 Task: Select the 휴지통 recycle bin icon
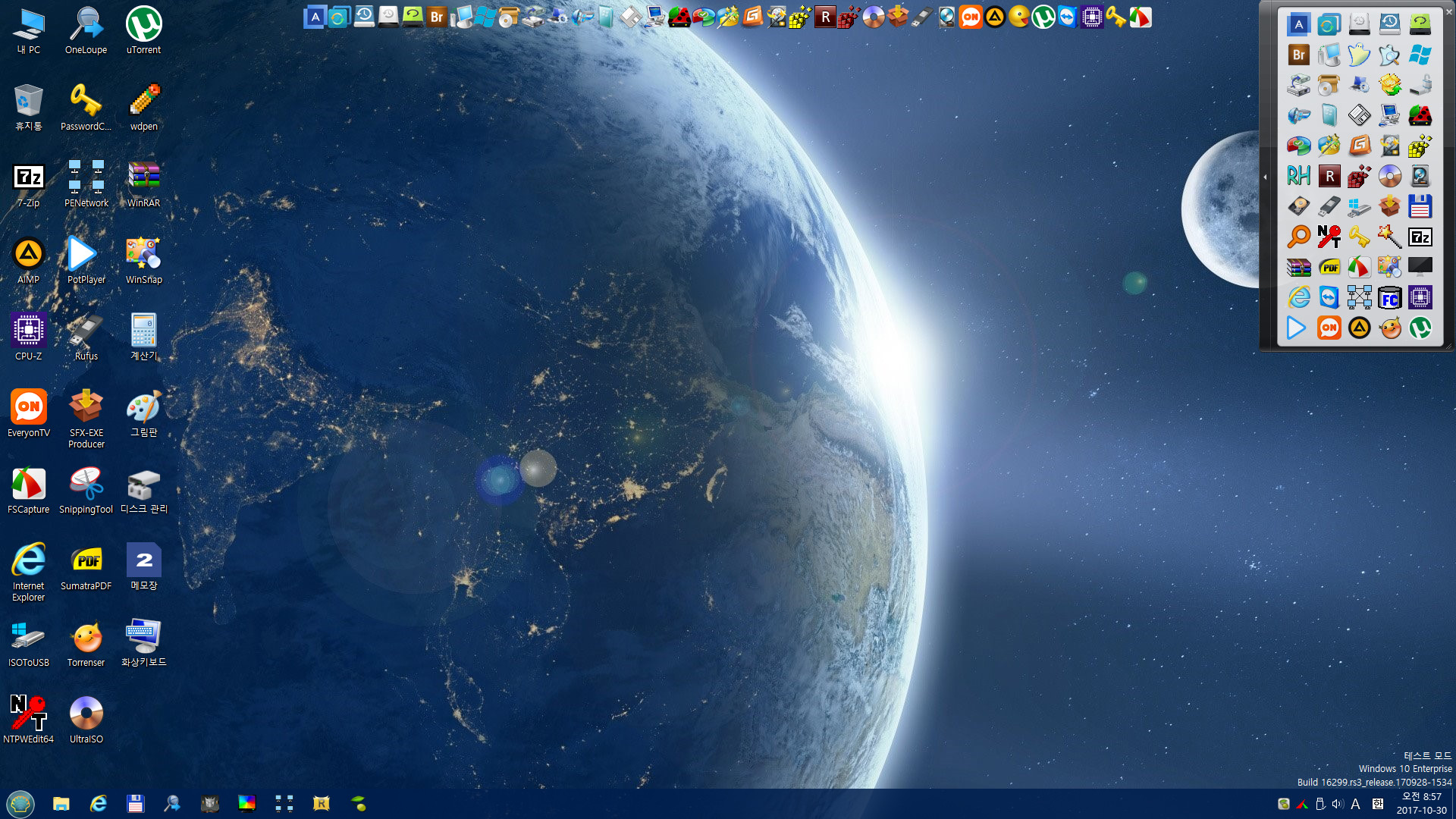pos(29,108)
